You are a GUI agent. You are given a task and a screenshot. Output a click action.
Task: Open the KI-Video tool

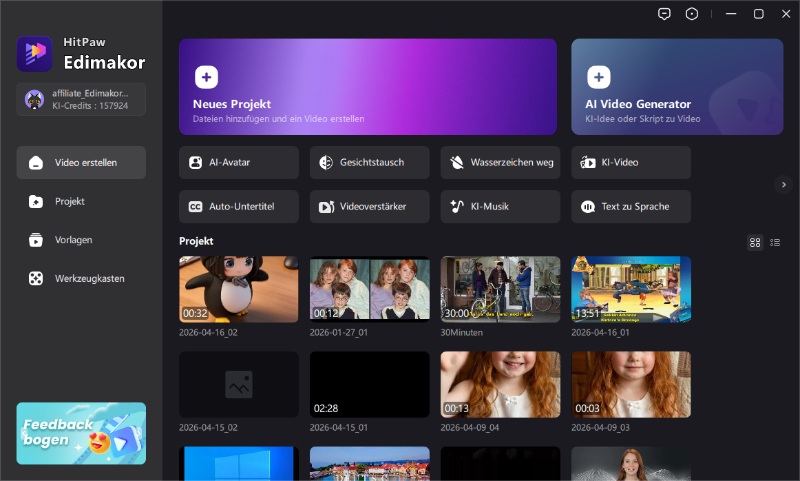pos(631,163)
